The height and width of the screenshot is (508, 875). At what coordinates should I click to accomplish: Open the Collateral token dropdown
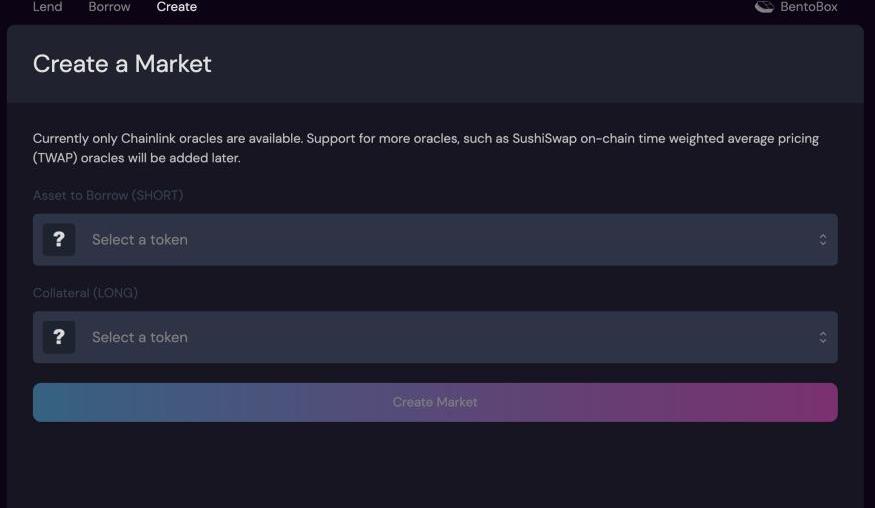(435, 337)
